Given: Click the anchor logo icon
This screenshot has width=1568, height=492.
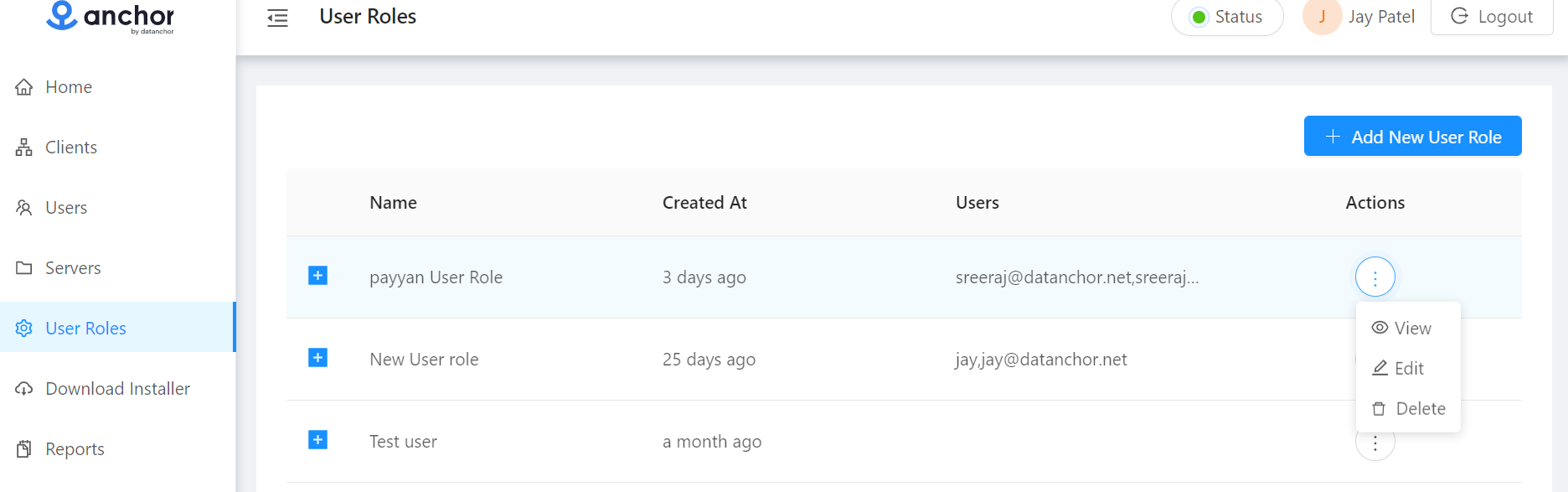Looking at the screenshot, I should 62,15.
